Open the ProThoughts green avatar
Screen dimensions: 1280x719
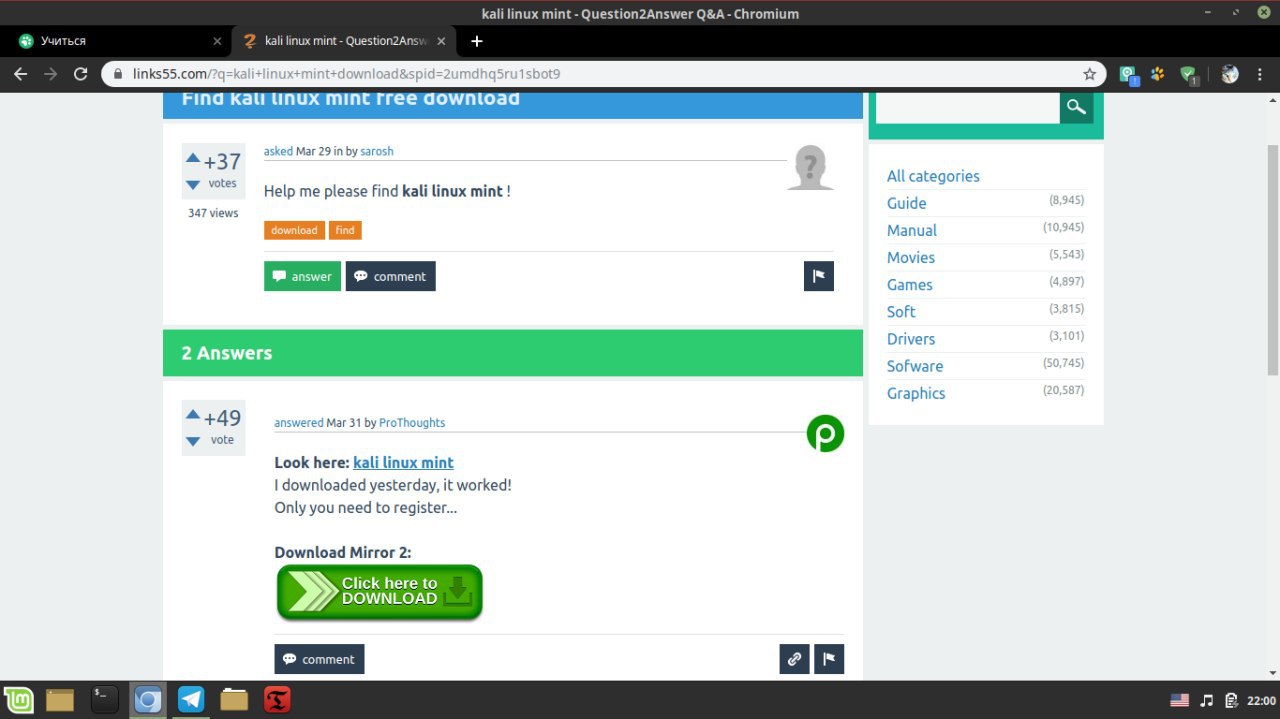825,434
